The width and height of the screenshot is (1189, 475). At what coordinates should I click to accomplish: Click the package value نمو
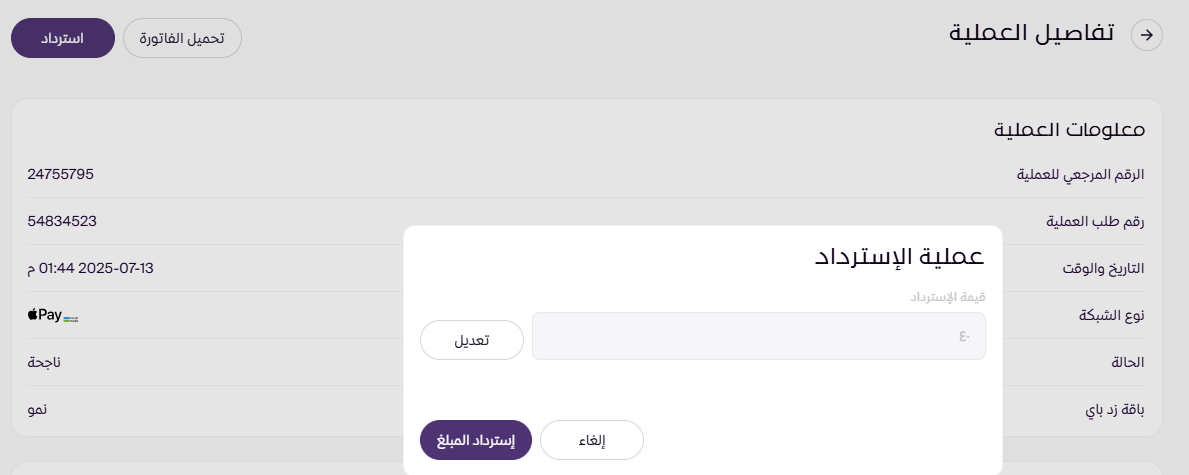pyautogui.click(x=38, y=410)
